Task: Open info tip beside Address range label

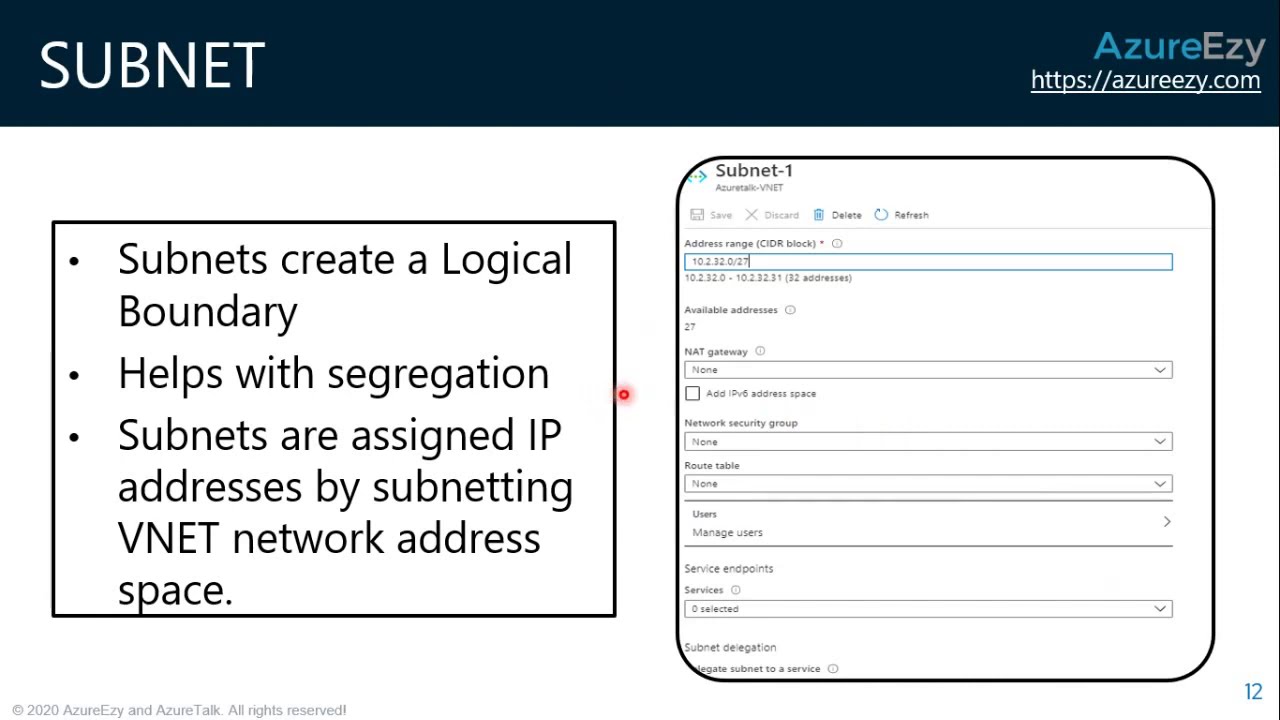Action: tap(837, 243)
